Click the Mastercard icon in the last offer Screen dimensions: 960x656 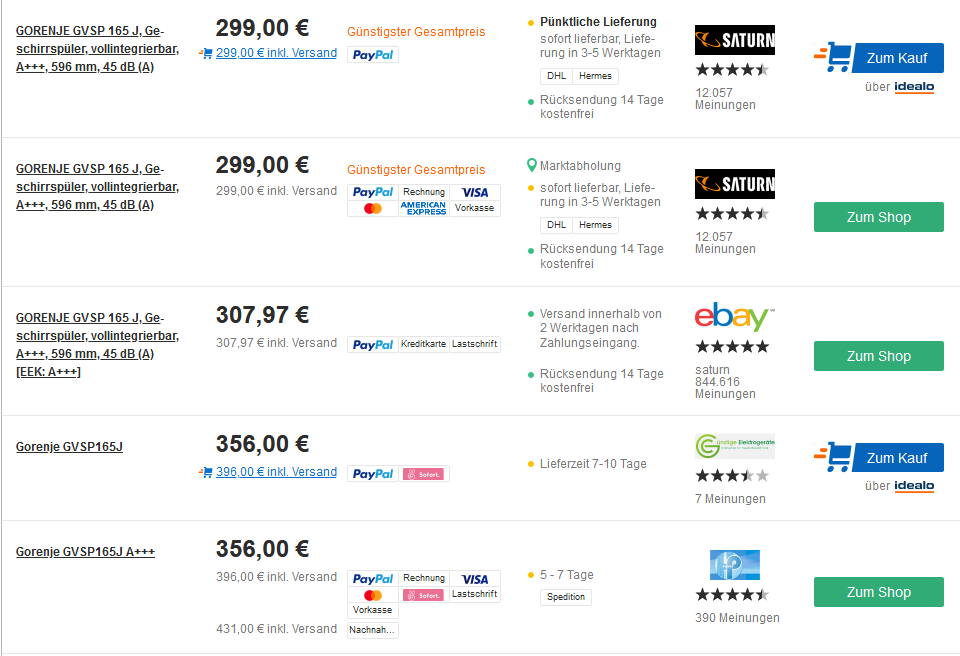coord(373,595)
